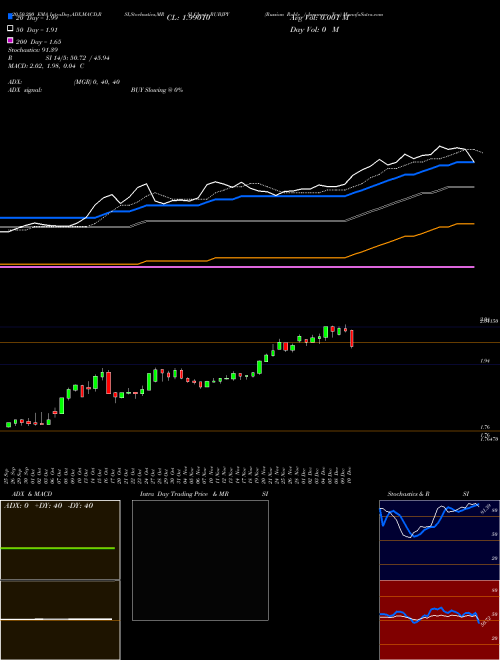Screen dimensions: 500x660
Task: Click the blue stochastics chart panel
Action: pyautogui.click(x=439, y=540)
